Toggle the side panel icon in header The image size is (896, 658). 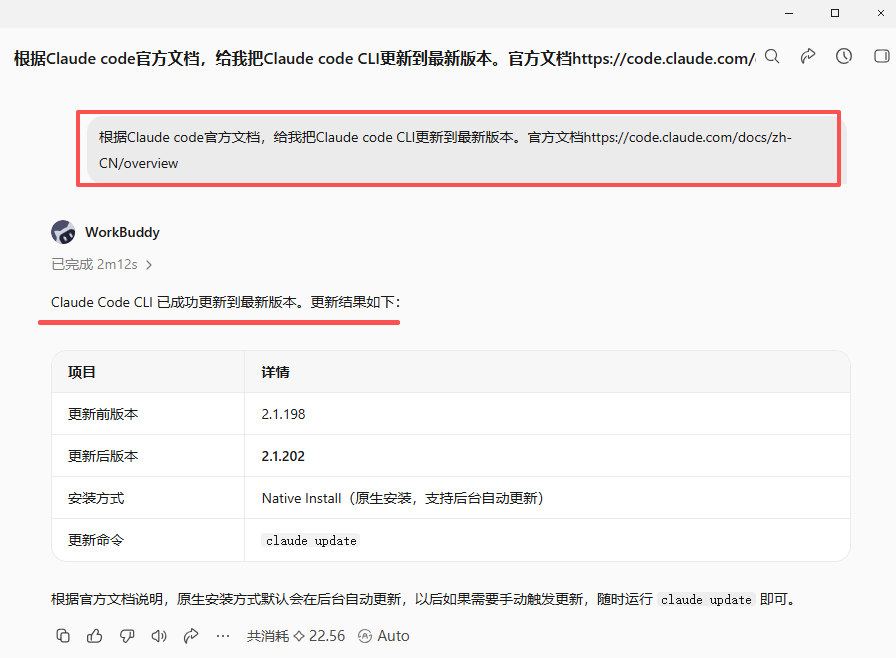point(882,56)
